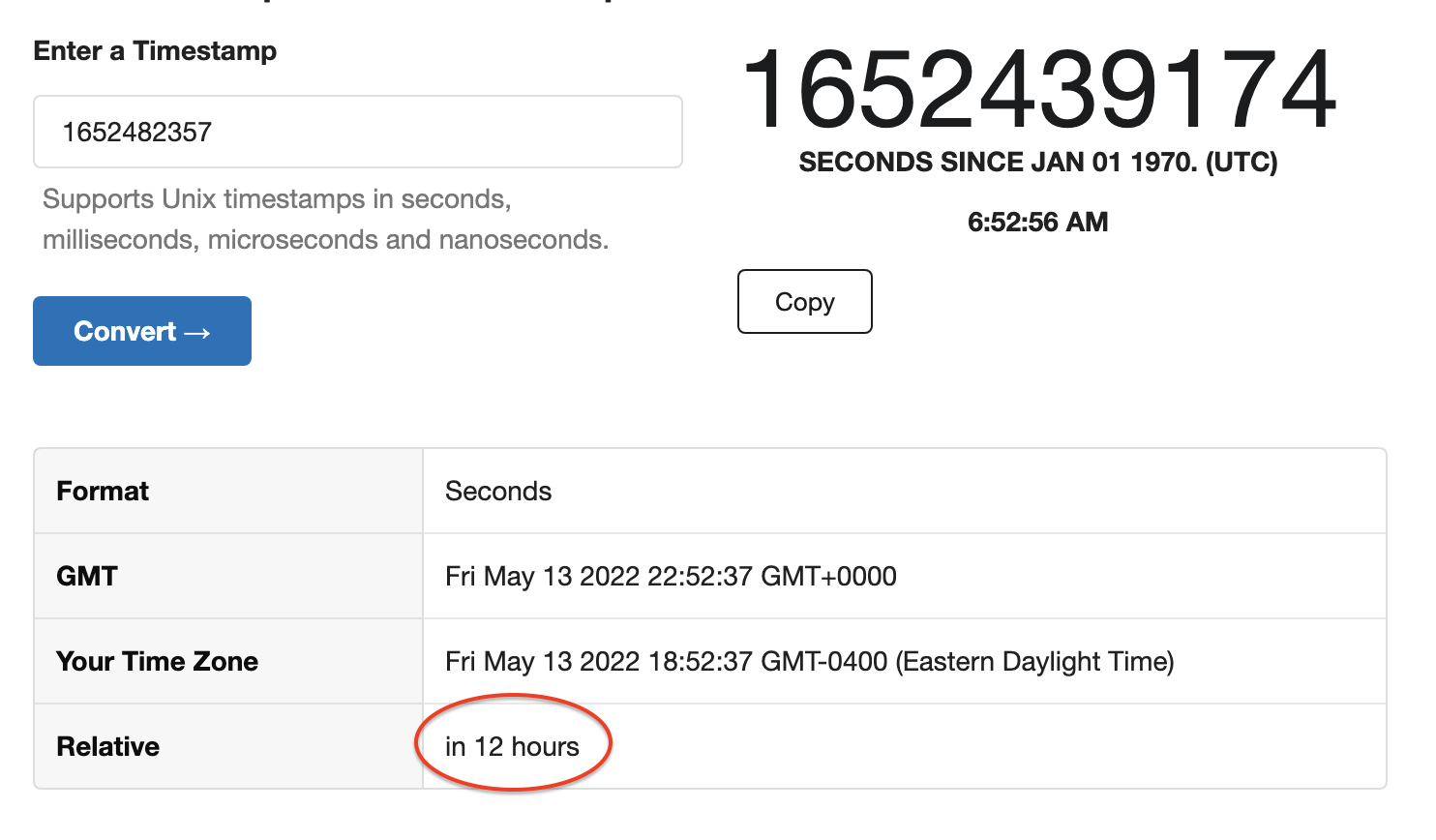This screenshot has height=840, width=1436.
Task: Click the large timestamp 1652439174
Action: (x=1036, y=94)
